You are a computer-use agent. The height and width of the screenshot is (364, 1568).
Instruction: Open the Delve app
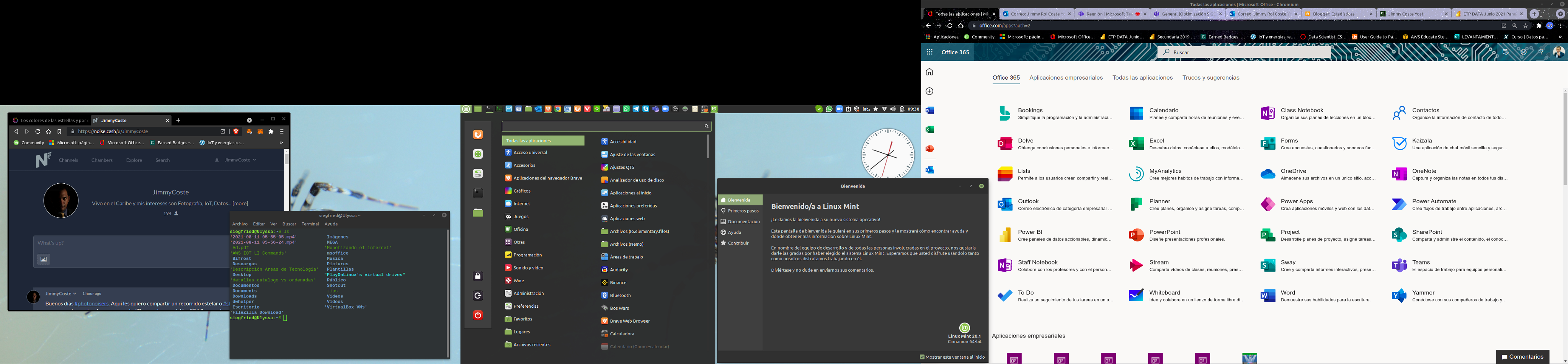coord(1055,144)
